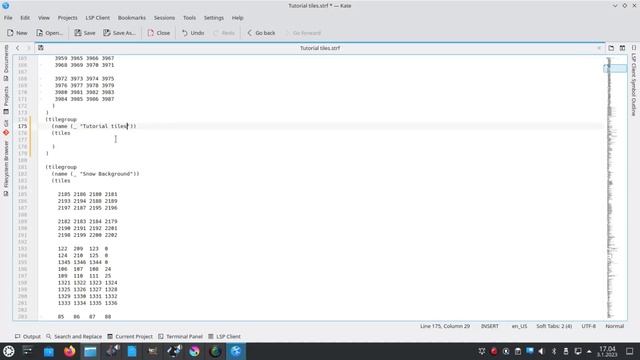Show the Documents side panel
The image size is (640, 360).
[6, 62]
